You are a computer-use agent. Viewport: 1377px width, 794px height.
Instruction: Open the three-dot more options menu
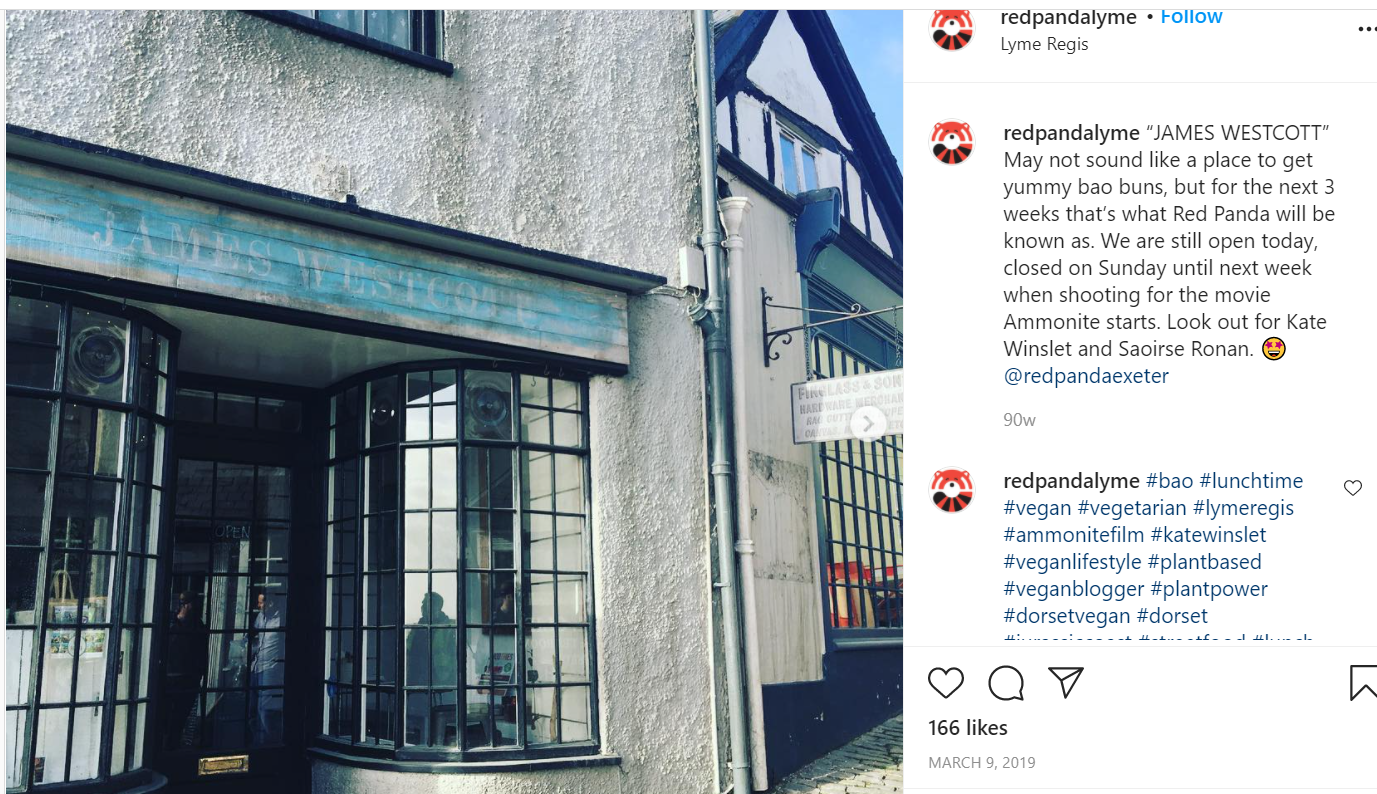[1366, 30]
